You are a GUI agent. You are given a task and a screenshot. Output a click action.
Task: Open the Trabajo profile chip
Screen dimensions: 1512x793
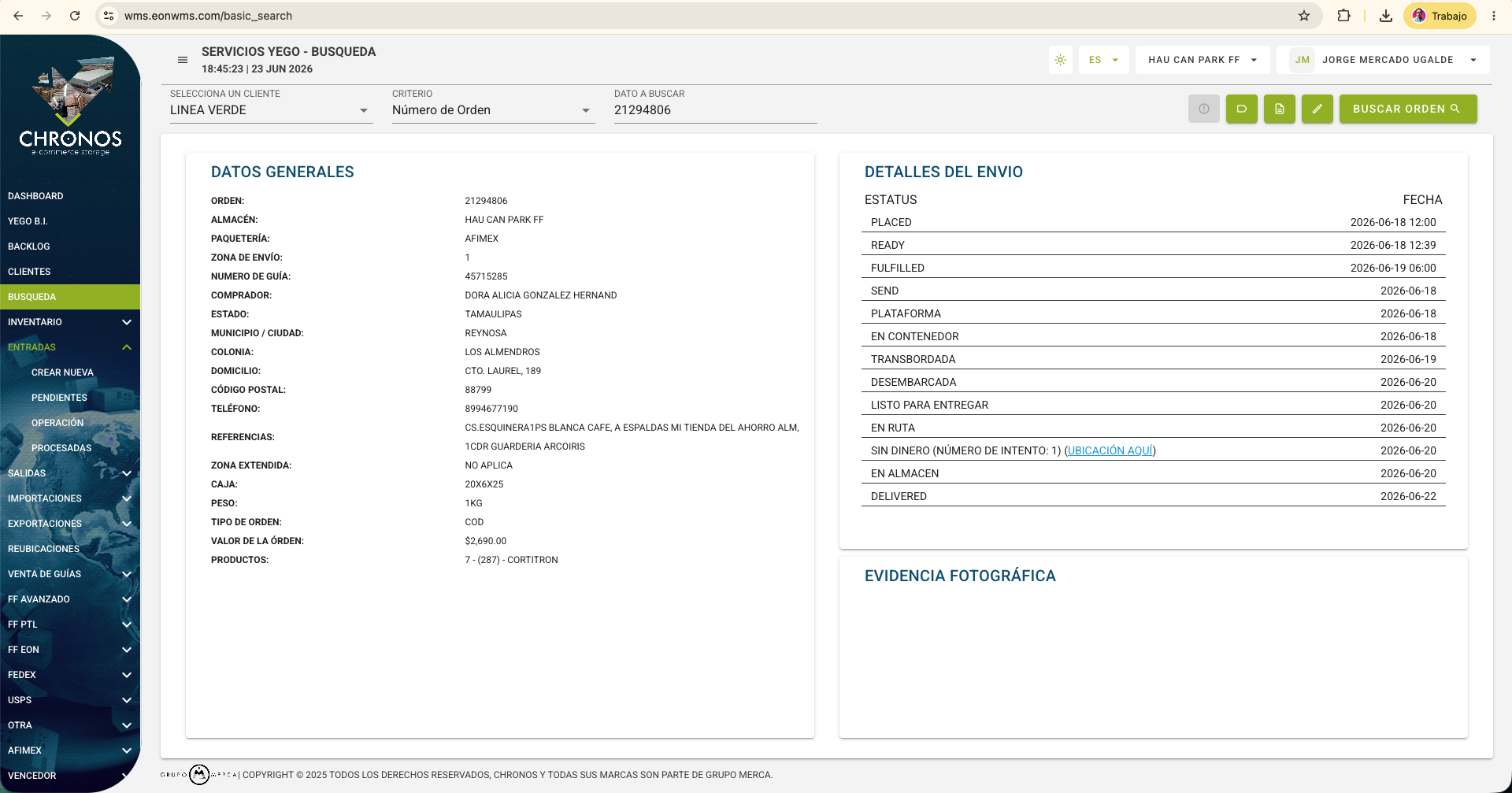click(x=1440, y=16)
